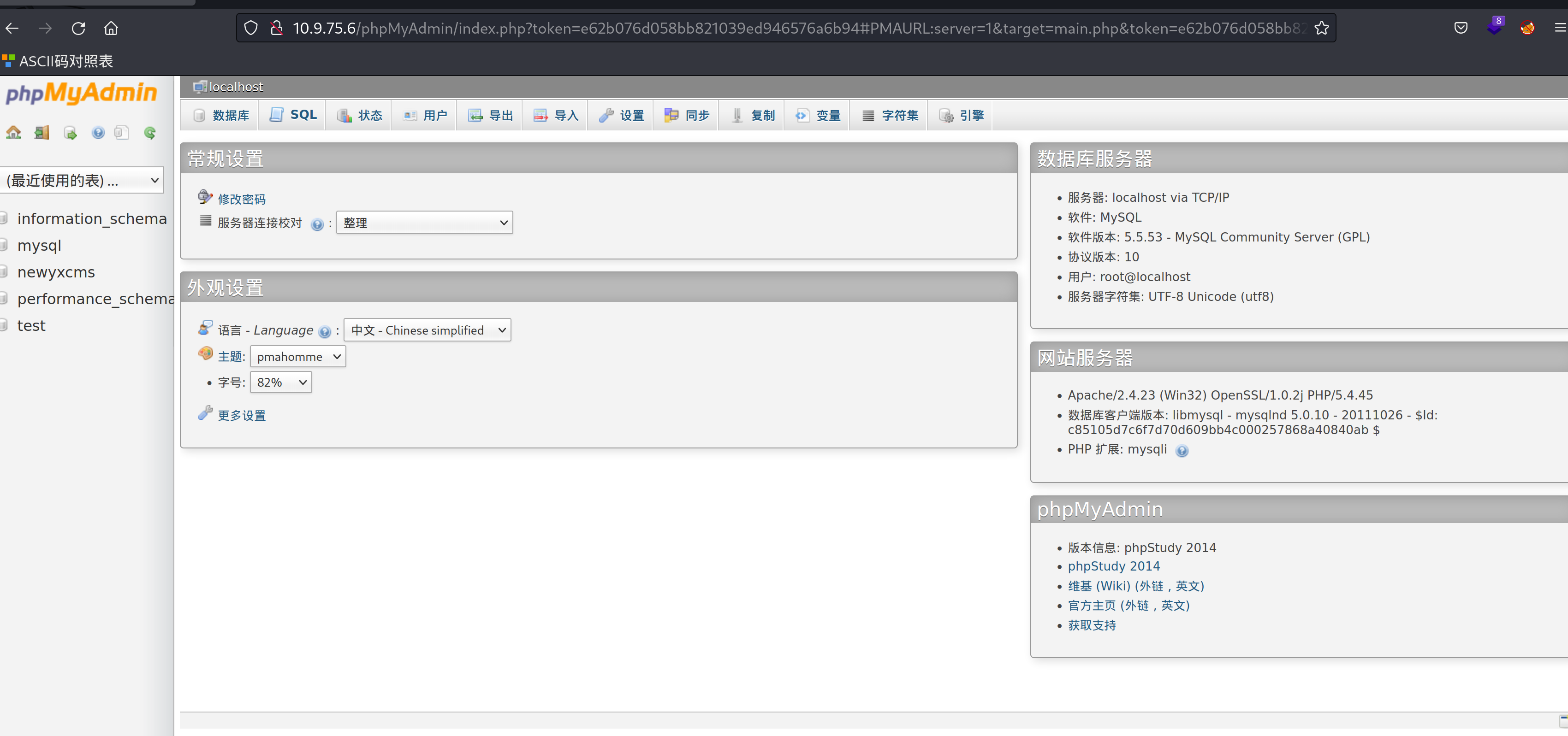Select the performance_schema database

(x=95, y=299)
